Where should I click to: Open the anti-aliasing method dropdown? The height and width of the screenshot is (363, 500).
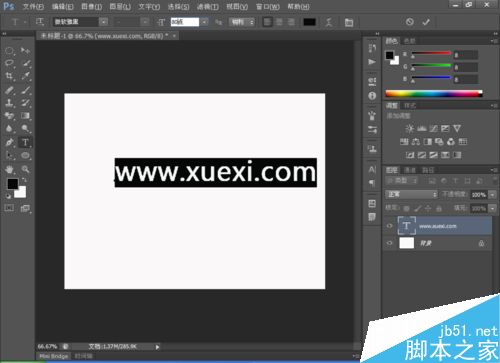coord(242,22)
